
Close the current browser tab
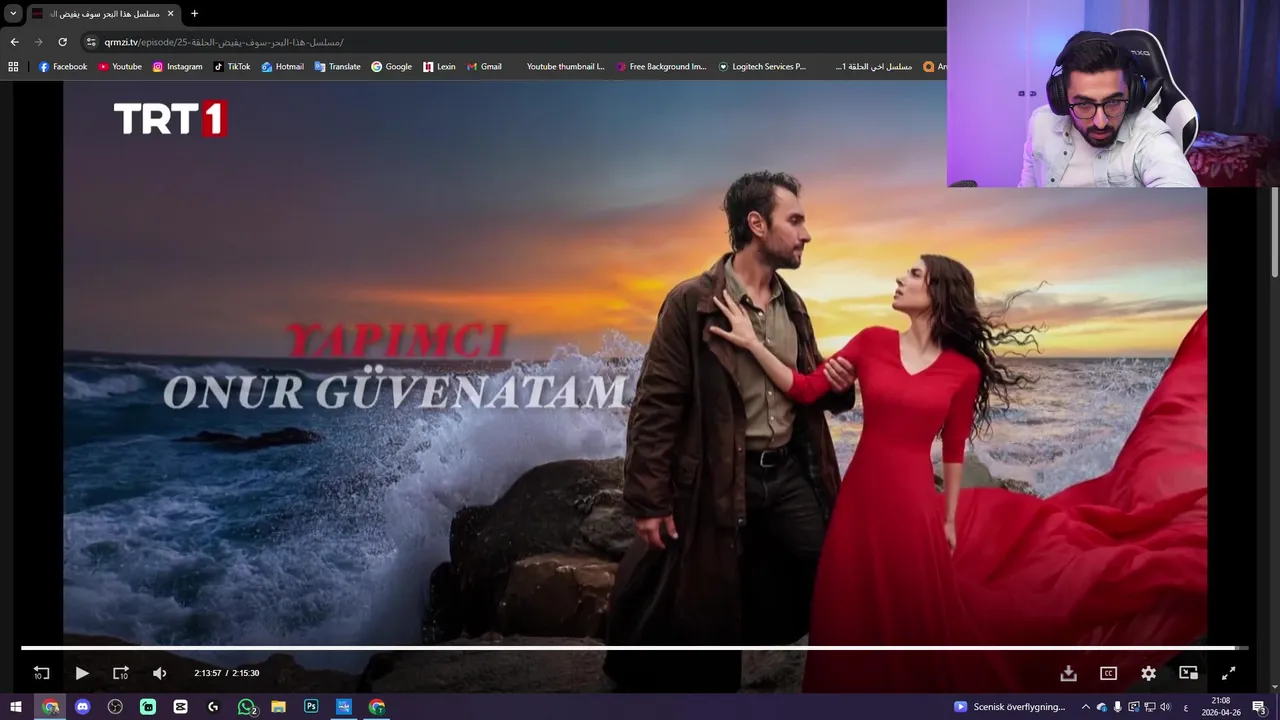pos(170,14)
